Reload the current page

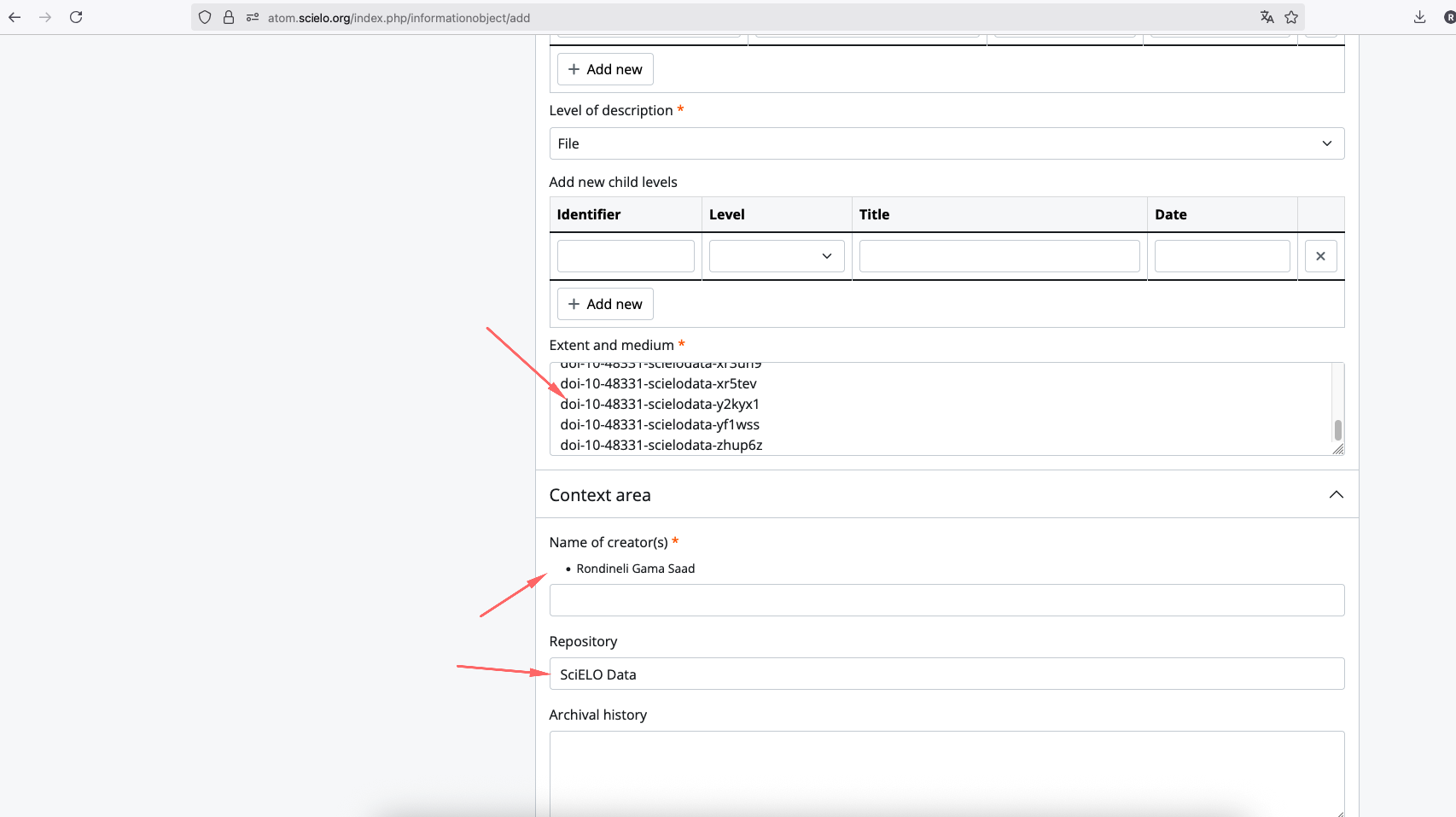tap(76, 17)
